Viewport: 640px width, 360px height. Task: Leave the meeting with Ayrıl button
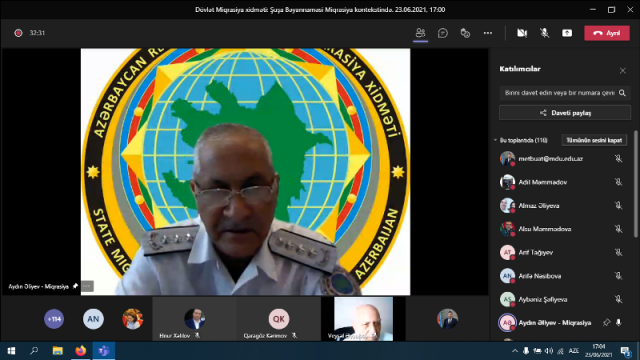click(x=607, y=33)
